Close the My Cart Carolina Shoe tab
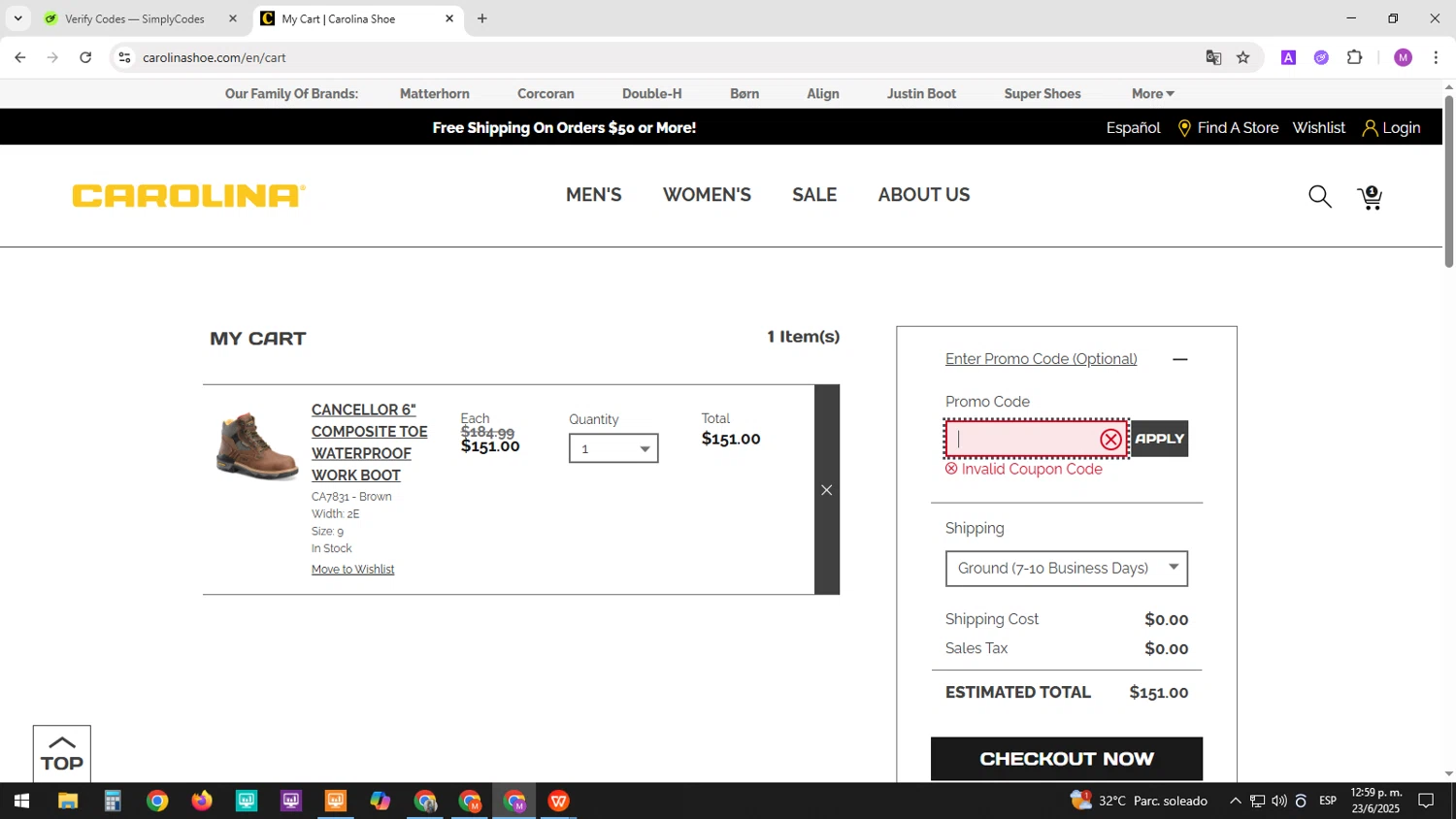 tap(449, 18)
